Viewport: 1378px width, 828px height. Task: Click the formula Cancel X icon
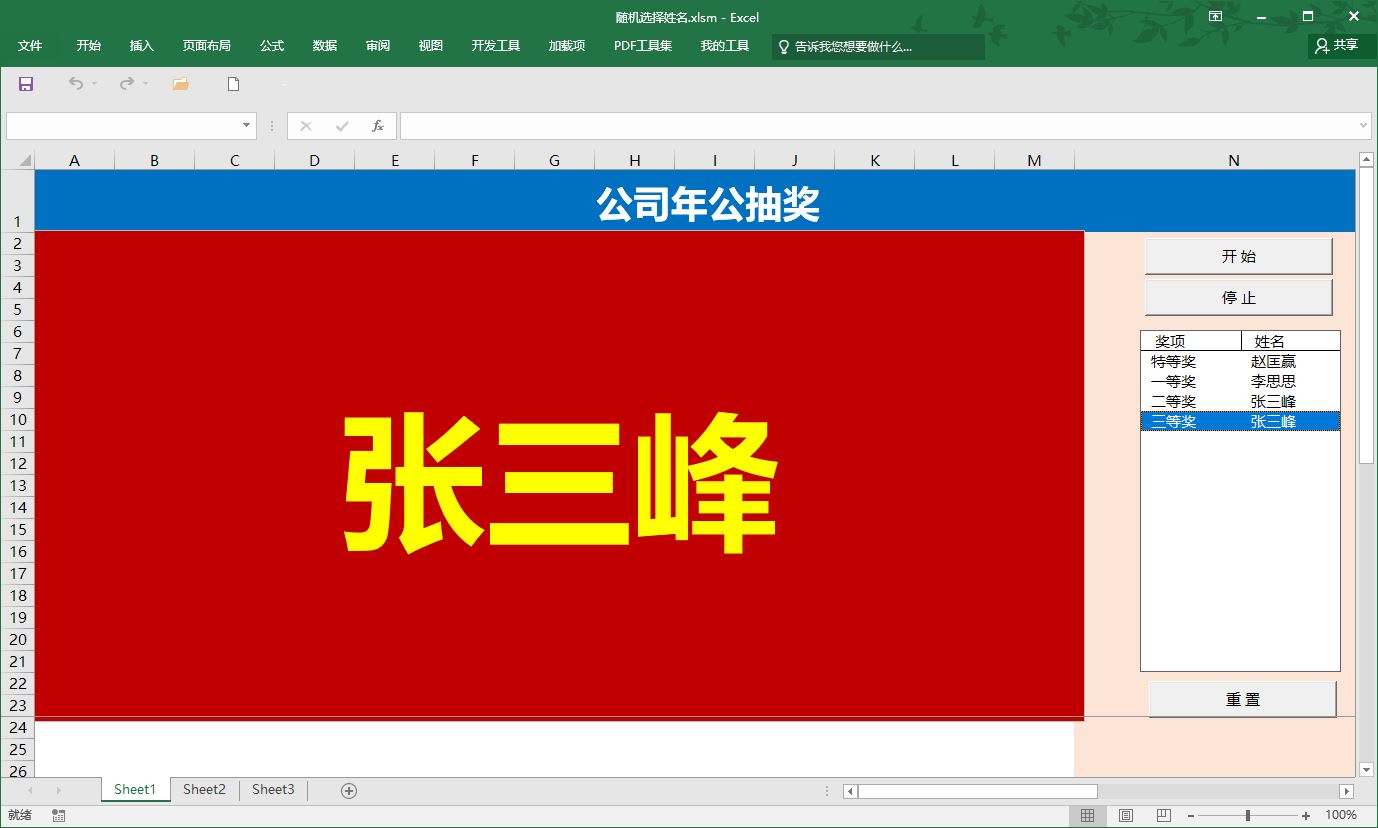(306, 126)
